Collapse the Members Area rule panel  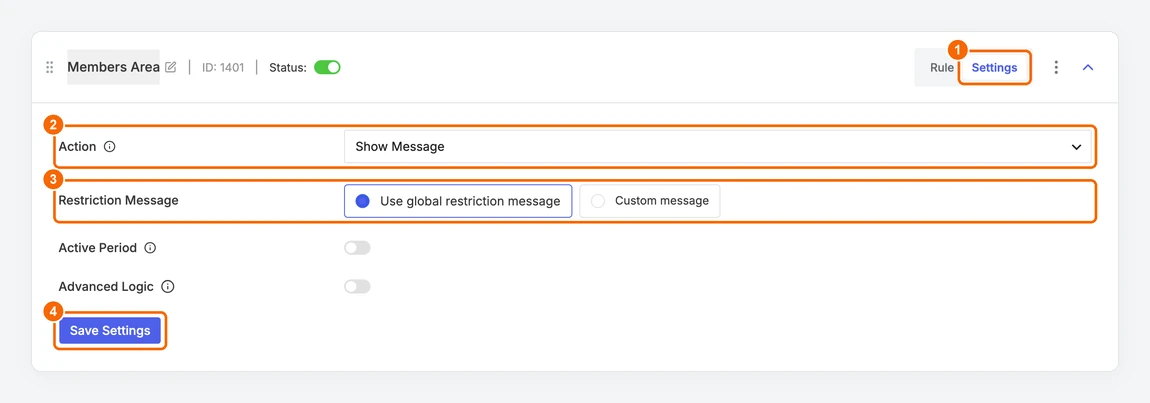[1088, 68]
